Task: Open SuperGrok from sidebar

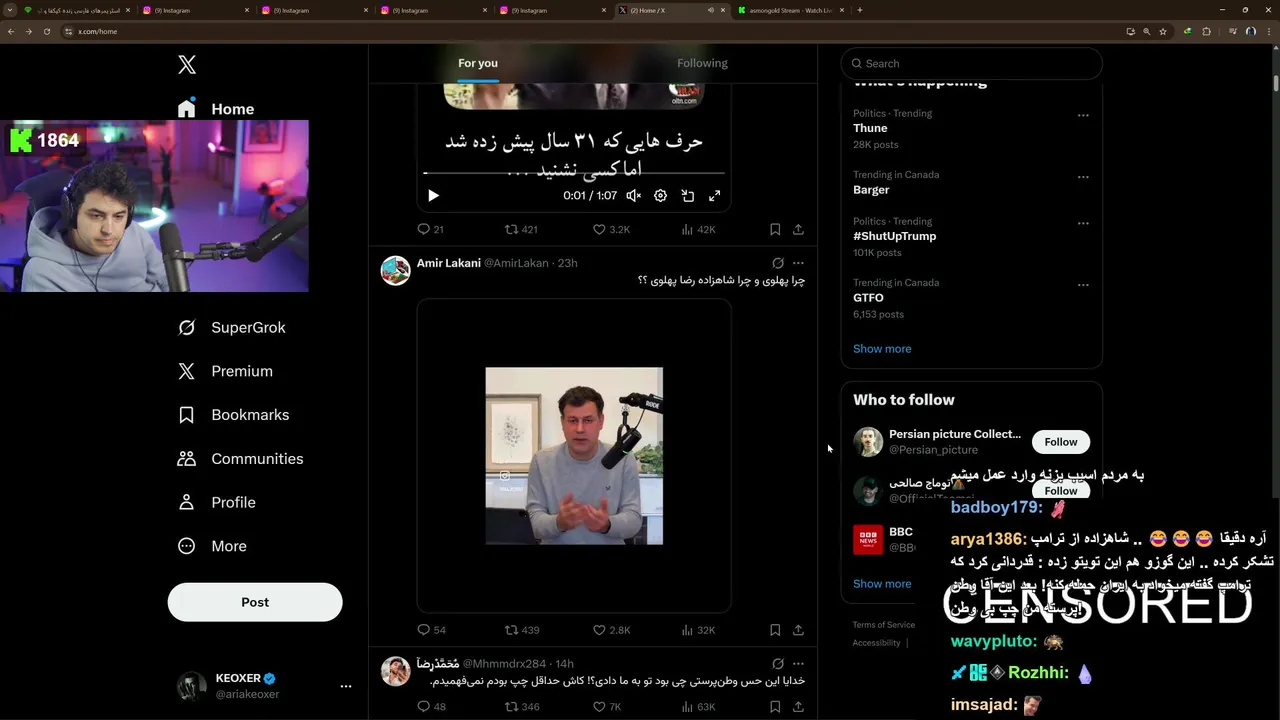Action: (x=231, y=327)
